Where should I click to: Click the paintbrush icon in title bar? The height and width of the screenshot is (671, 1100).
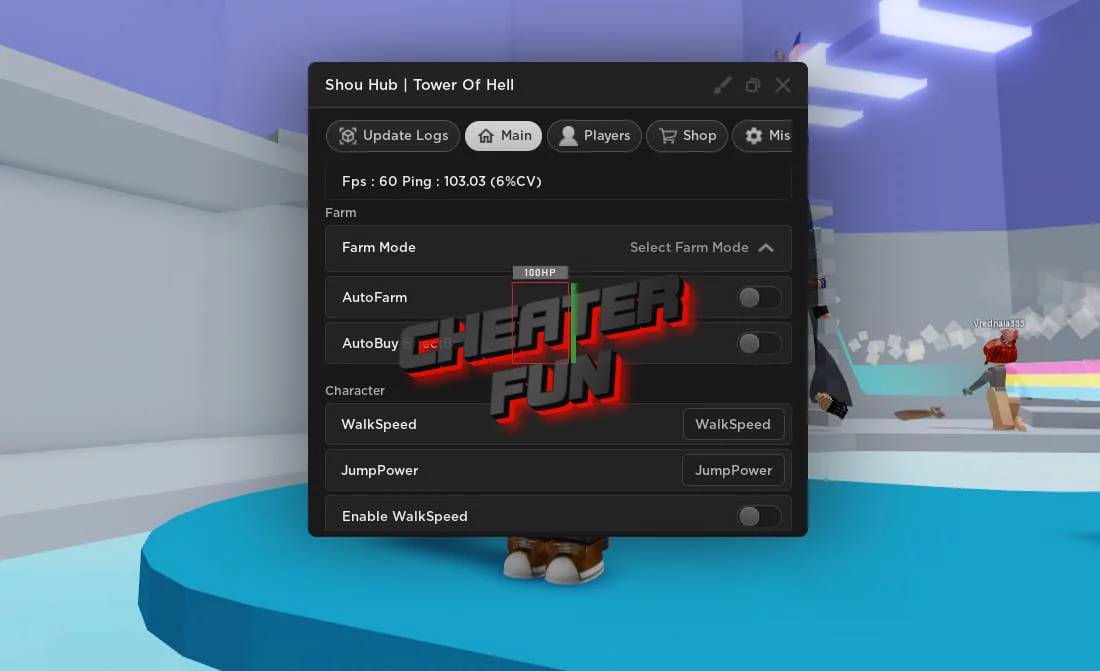pyautogui.click(x=723, y=85)
